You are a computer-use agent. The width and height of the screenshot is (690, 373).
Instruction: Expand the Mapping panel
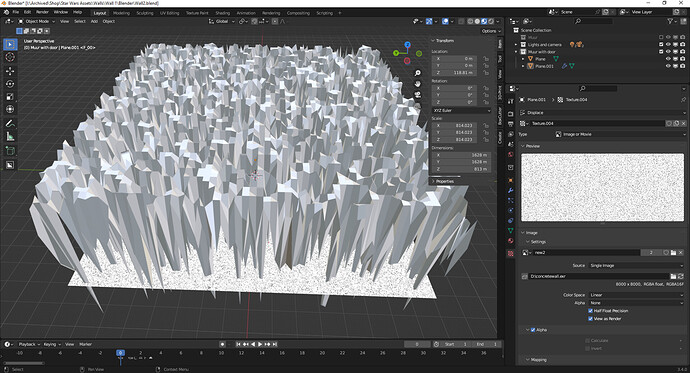(536, 360)
